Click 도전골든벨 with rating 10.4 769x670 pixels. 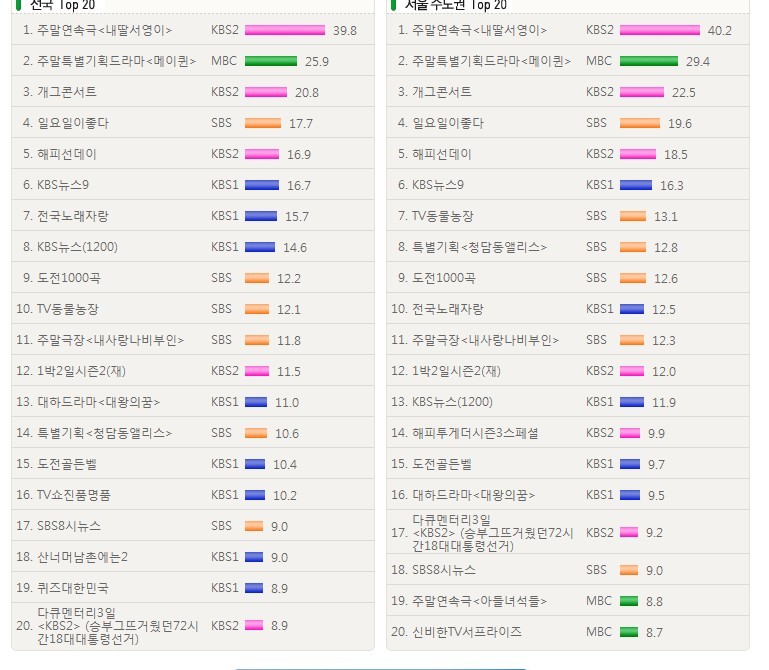click(67, 464)
